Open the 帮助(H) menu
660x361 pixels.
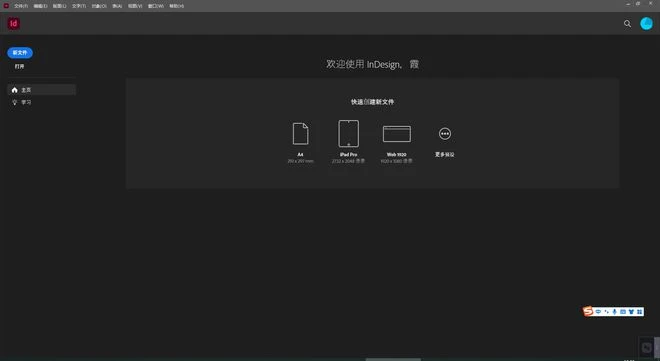tap(176, 6)
